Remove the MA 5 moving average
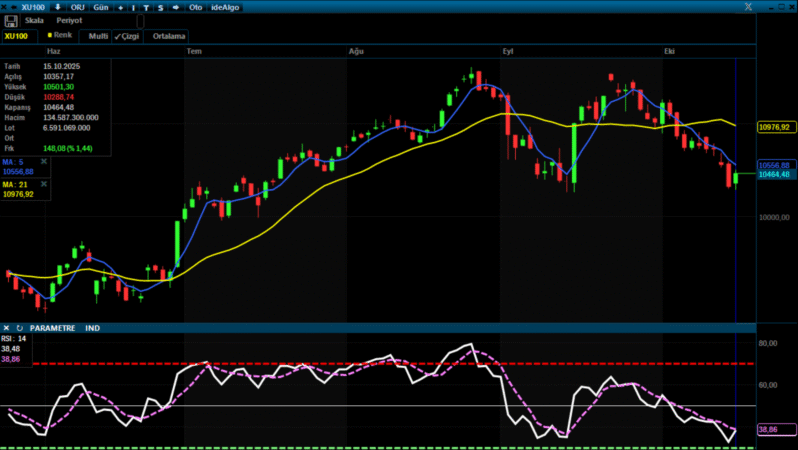Image resolution: width=798 pixels, height=450 pixels. (43, 160)
